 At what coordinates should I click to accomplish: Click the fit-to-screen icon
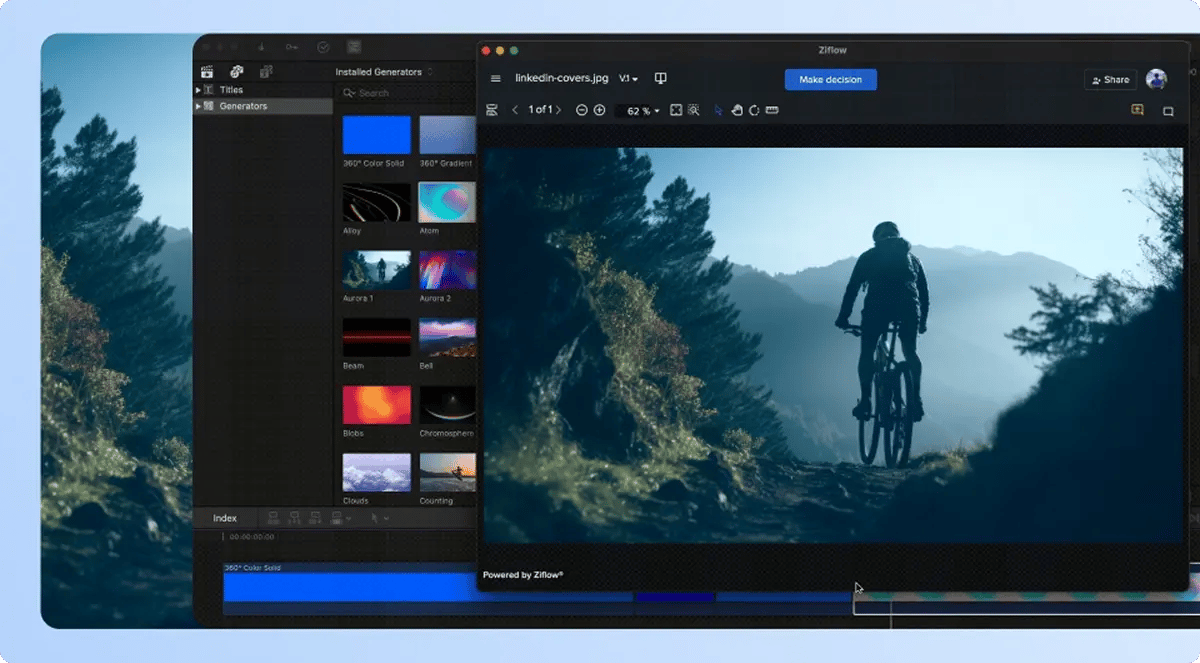point(676,110)
